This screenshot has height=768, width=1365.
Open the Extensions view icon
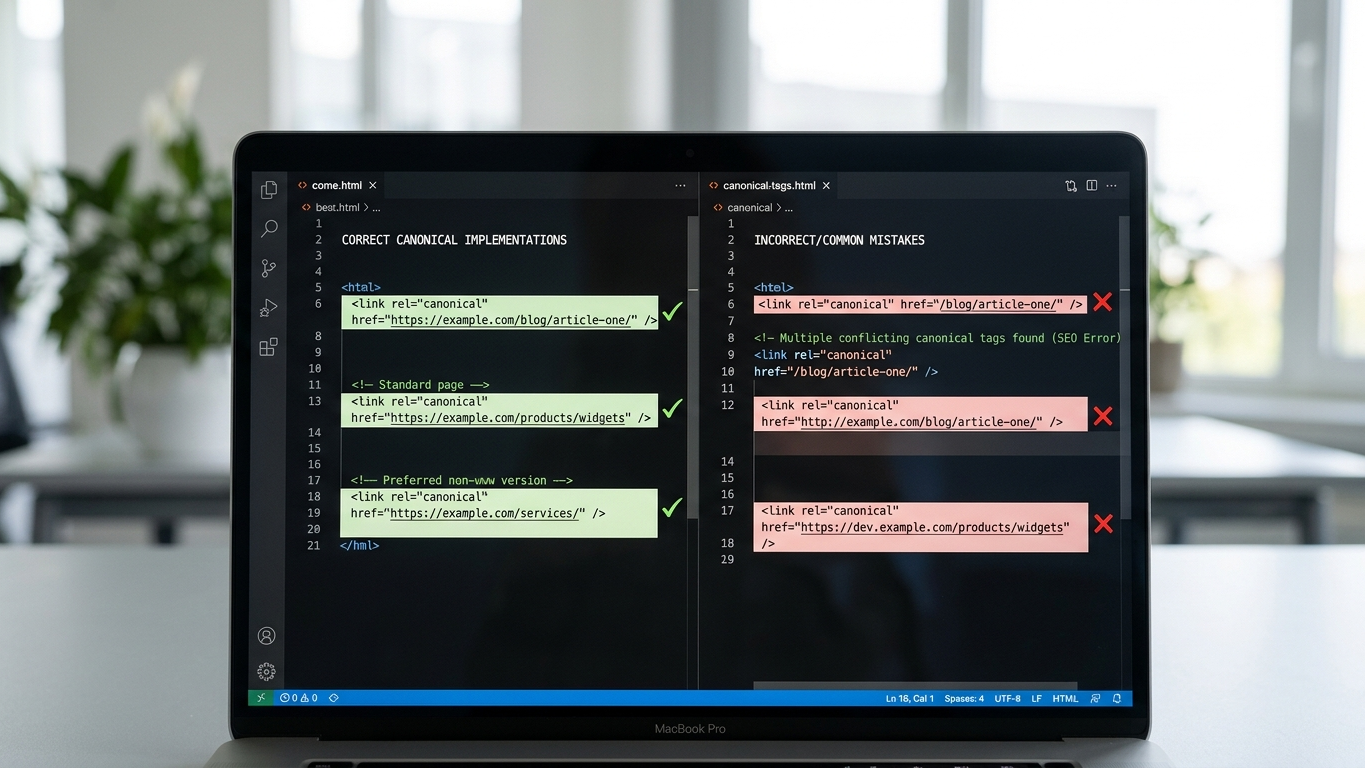tap(268, 347)
